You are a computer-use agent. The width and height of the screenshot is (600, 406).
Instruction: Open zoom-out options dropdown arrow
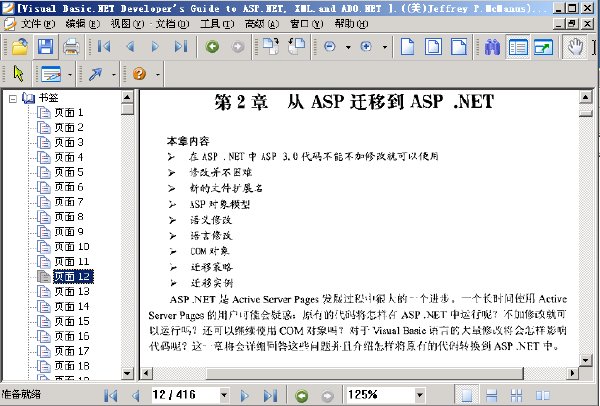coord(348,47)
